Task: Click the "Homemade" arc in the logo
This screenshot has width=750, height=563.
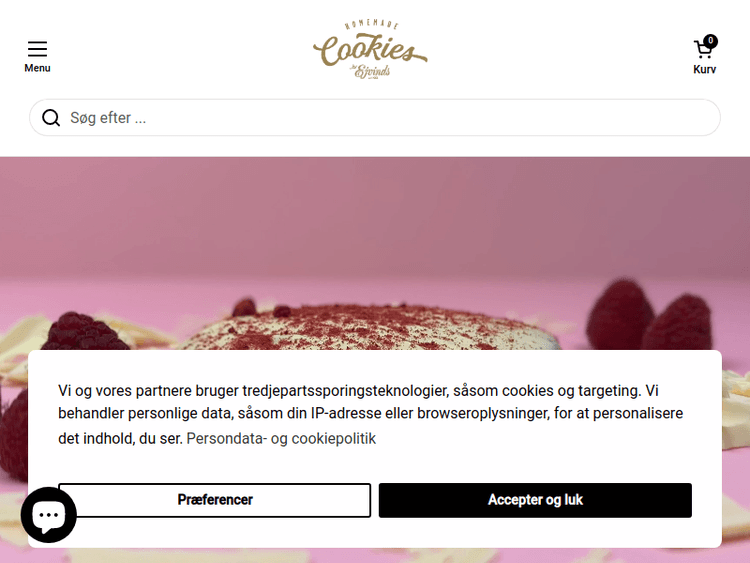Action: coord(372,24)
